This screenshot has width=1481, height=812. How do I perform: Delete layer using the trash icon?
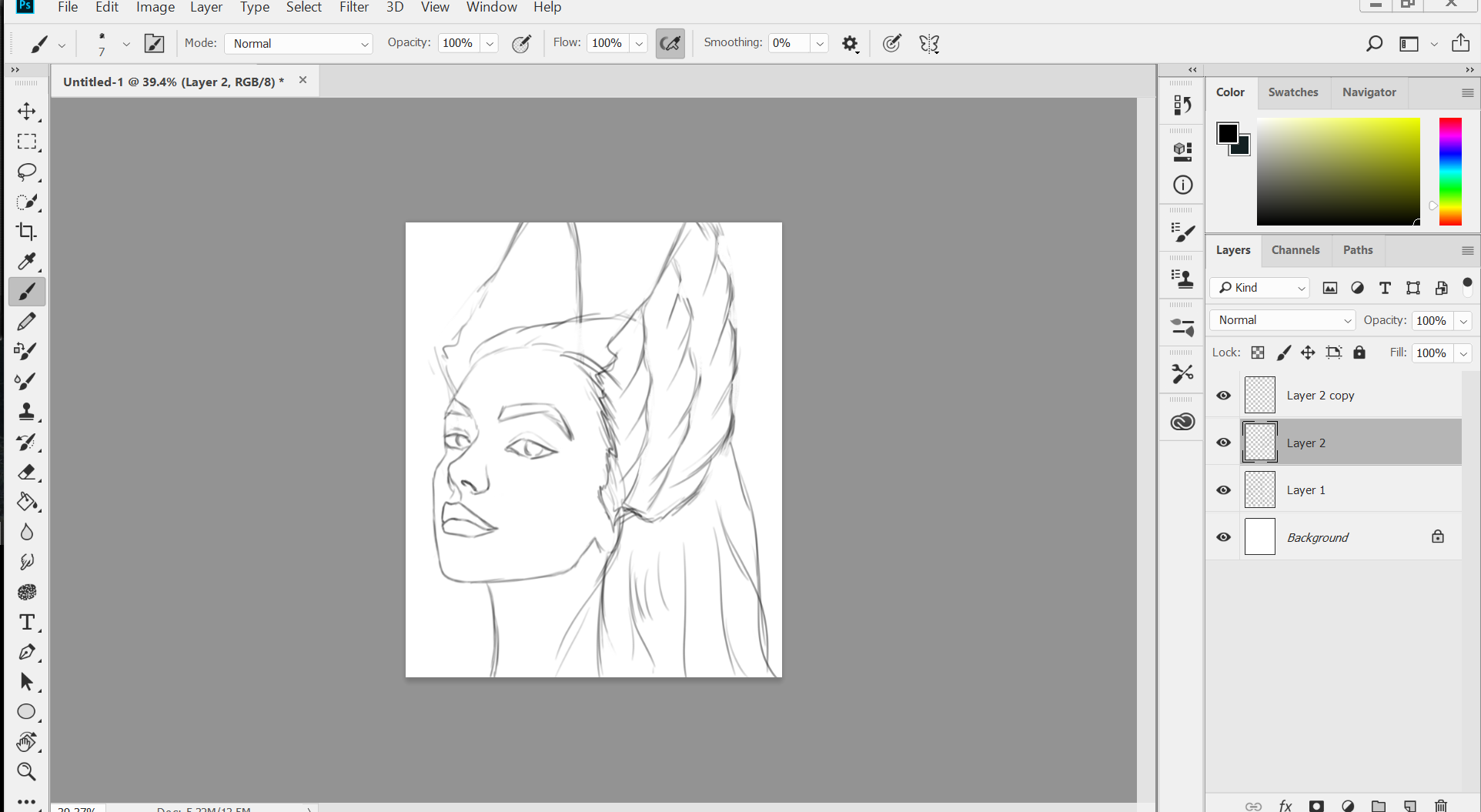[x=1441, y=806]
